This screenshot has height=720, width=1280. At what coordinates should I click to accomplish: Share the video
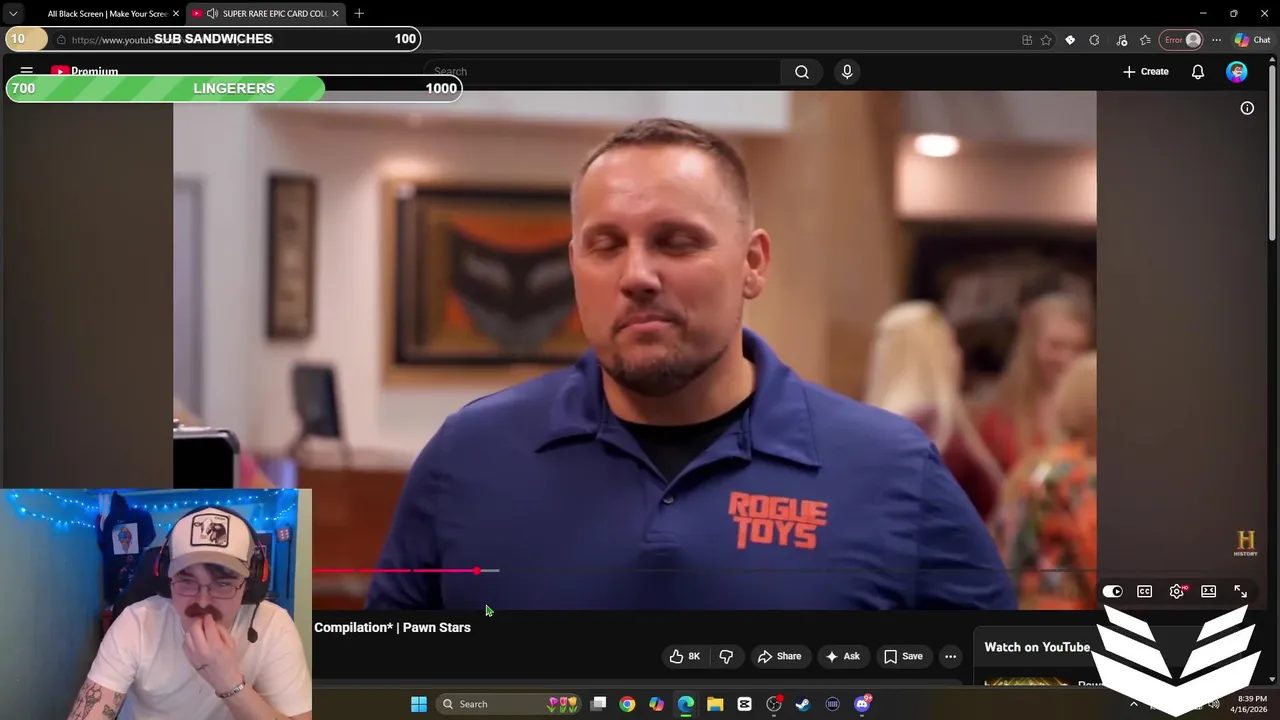point(780,656)
